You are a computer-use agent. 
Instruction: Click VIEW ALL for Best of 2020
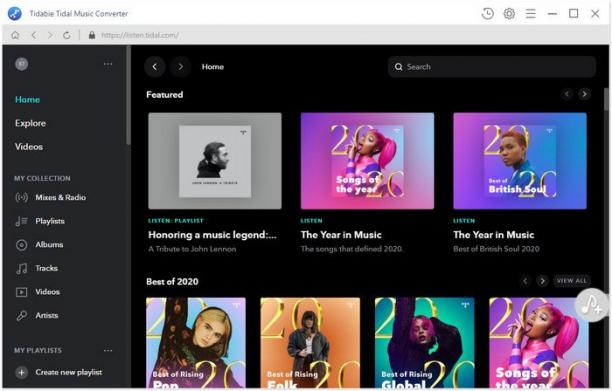click(x=572, y=281)
